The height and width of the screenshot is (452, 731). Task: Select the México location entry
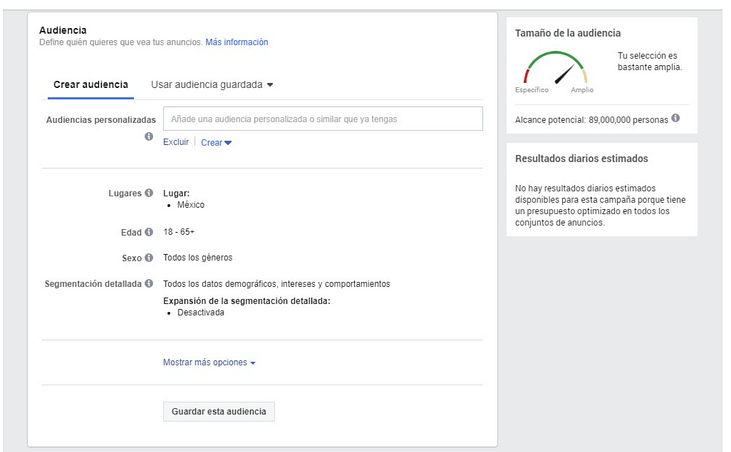coord(191,205)
